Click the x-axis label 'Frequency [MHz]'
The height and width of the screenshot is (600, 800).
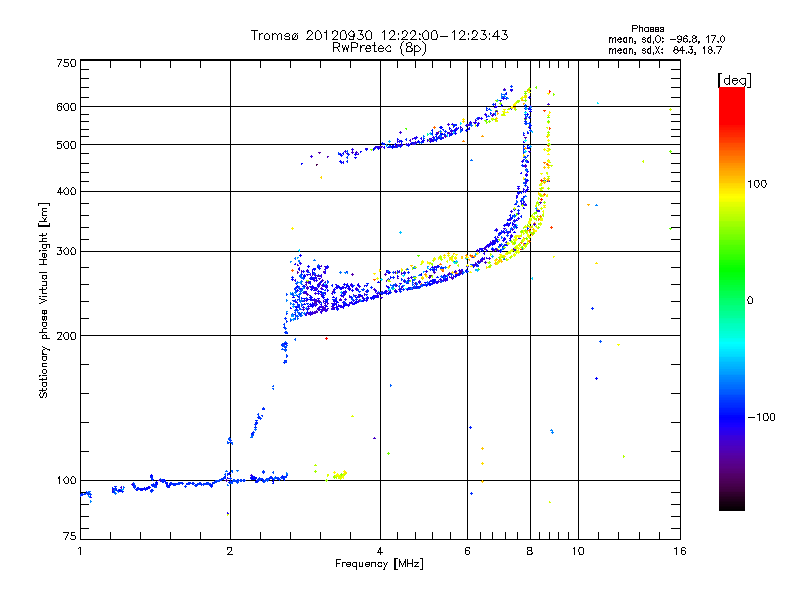coord(379,564)
